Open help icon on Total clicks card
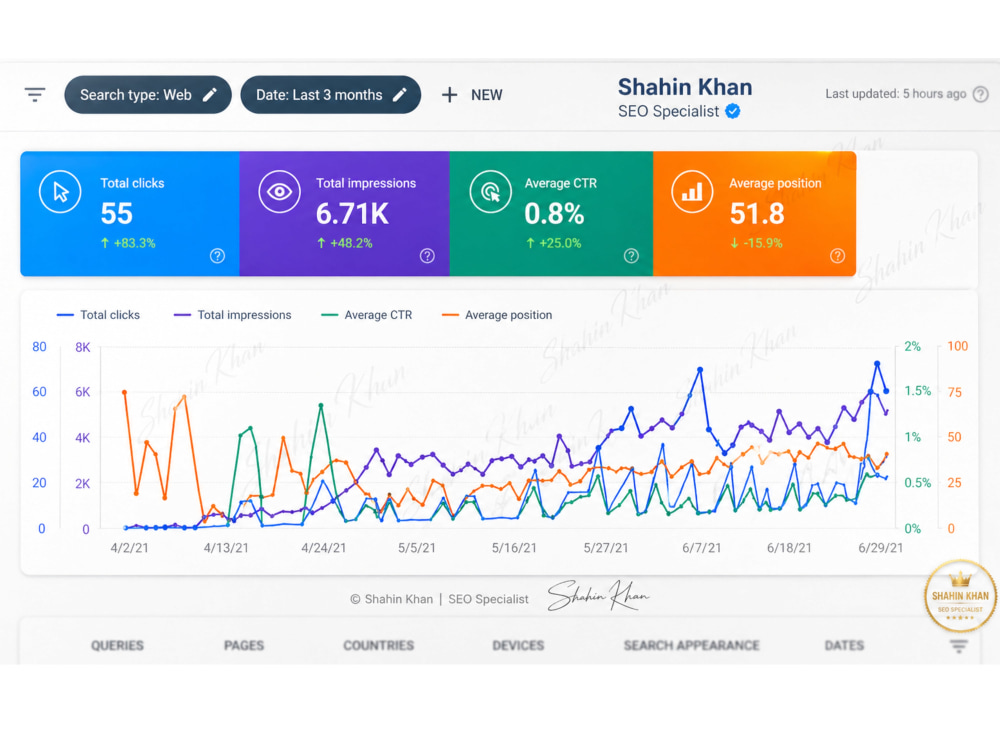 click(217, 256)
